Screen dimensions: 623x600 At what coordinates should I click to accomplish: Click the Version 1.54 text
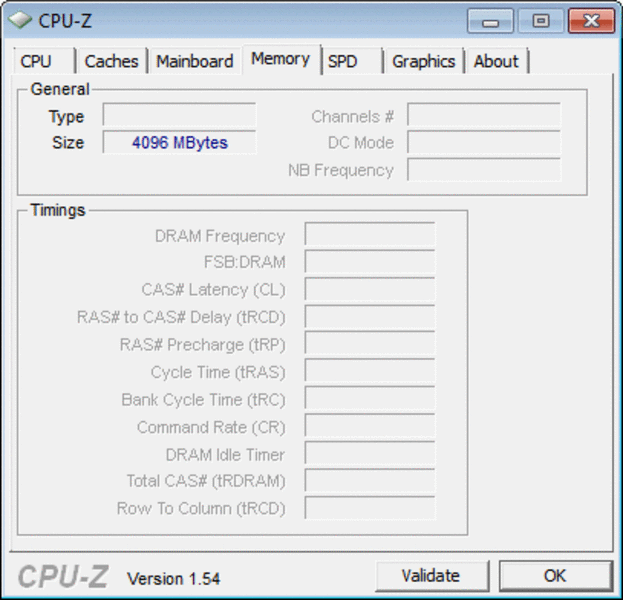pyautogui.click(x=174, y=579)
